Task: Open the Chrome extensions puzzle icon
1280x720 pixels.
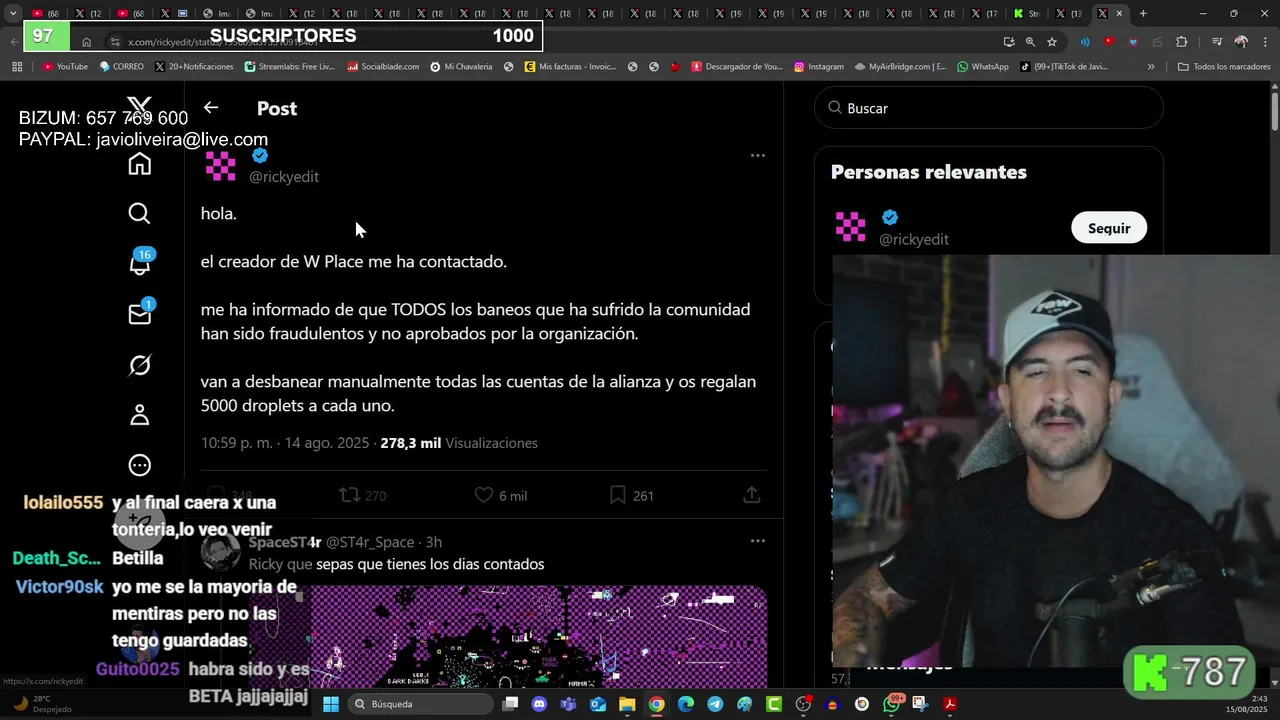Action: click(1182, 42)
